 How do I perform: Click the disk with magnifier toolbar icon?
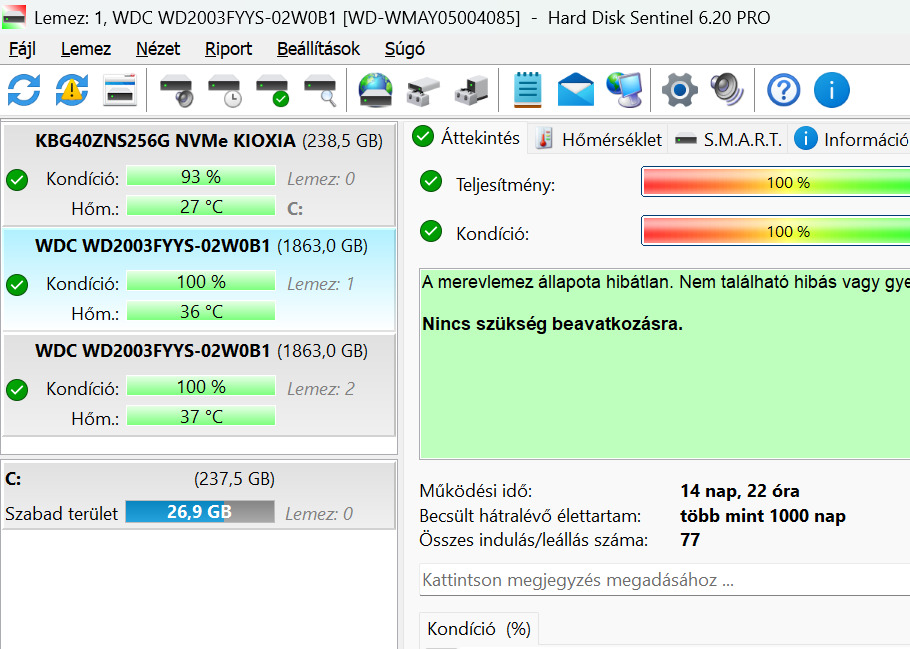(x=320, y=90)
